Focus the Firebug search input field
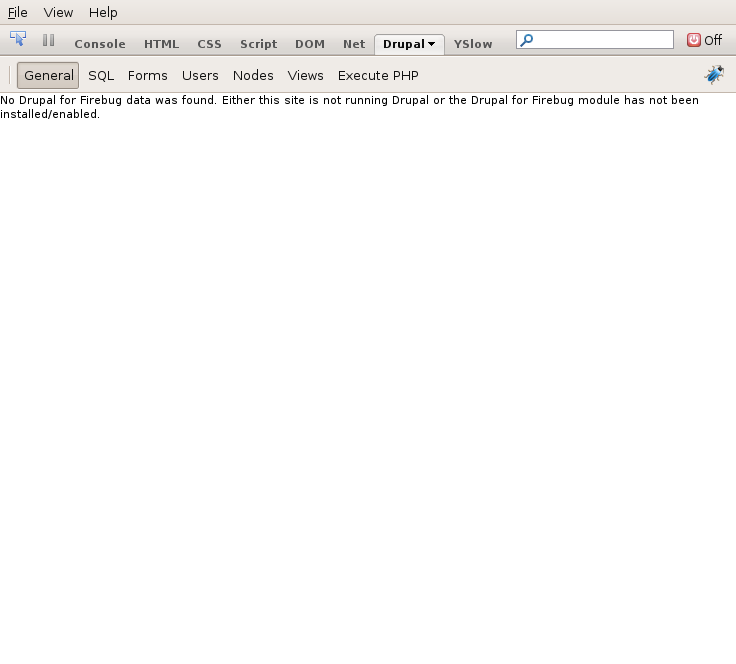Viewport: 736px width, 664px height. point(595,39)
